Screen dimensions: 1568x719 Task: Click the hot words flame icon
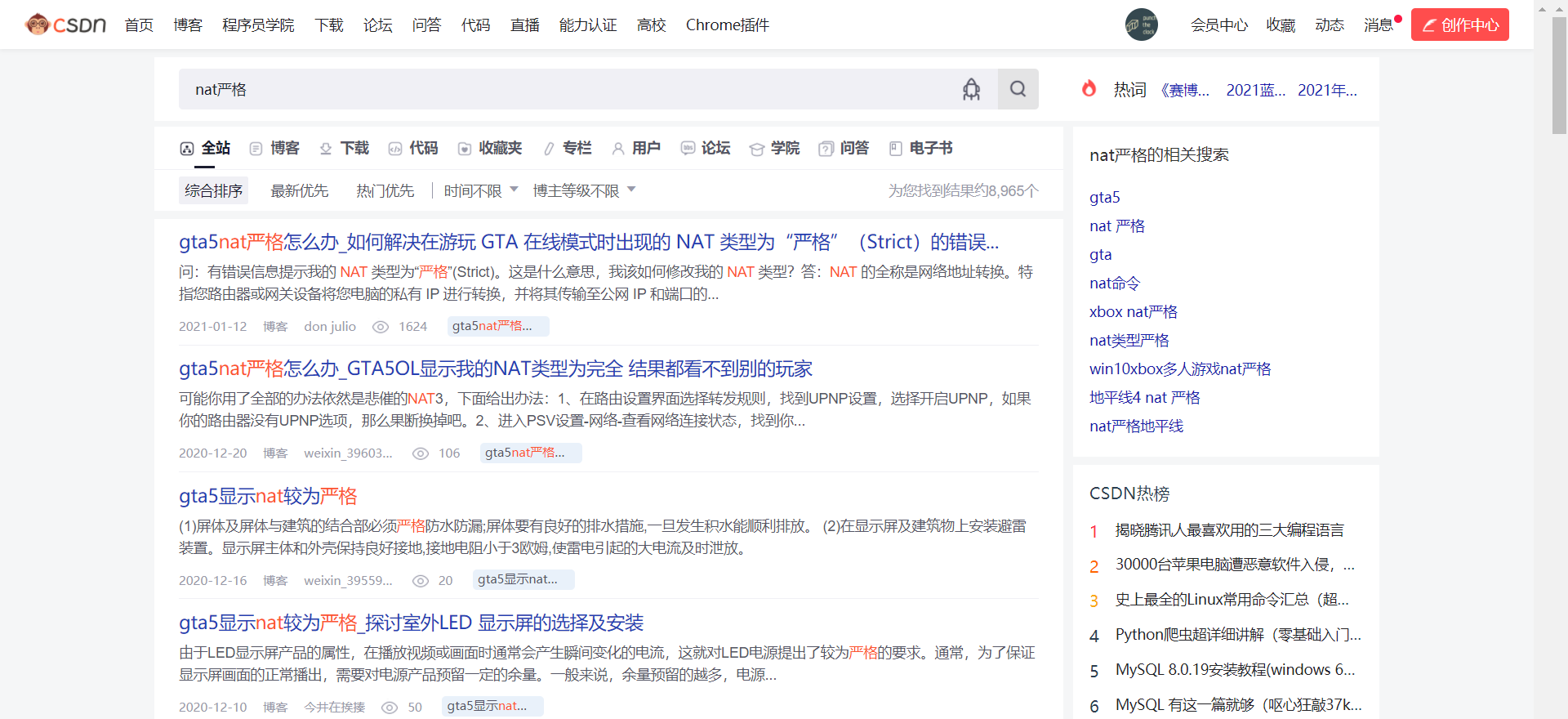pyautogui.click(x=1089, y=88)
